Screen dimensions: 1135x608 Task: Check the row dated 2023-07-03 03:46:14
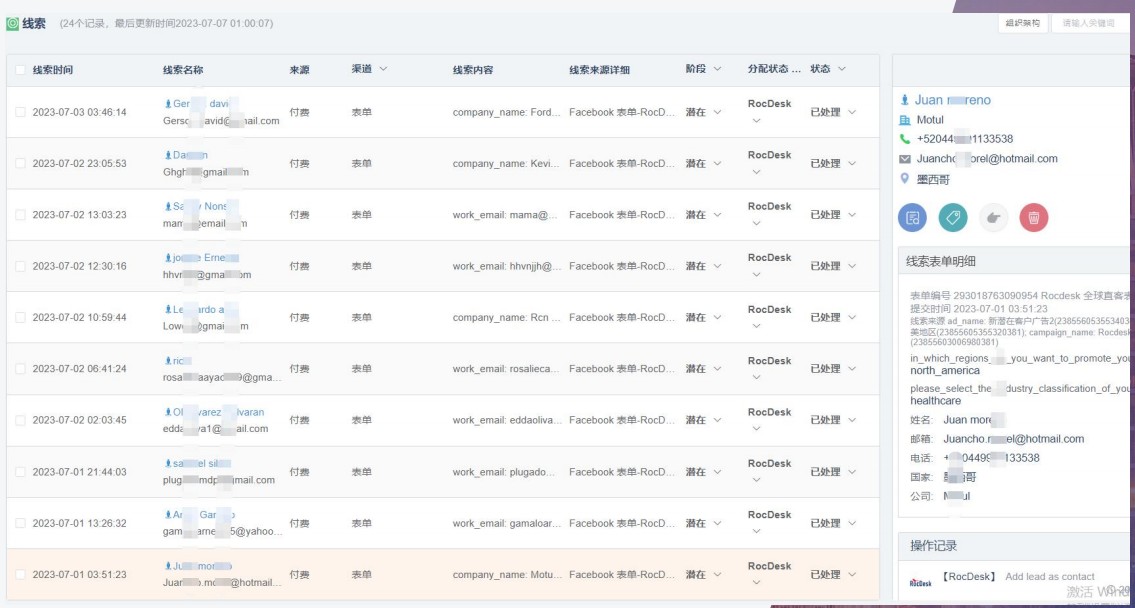20,112
